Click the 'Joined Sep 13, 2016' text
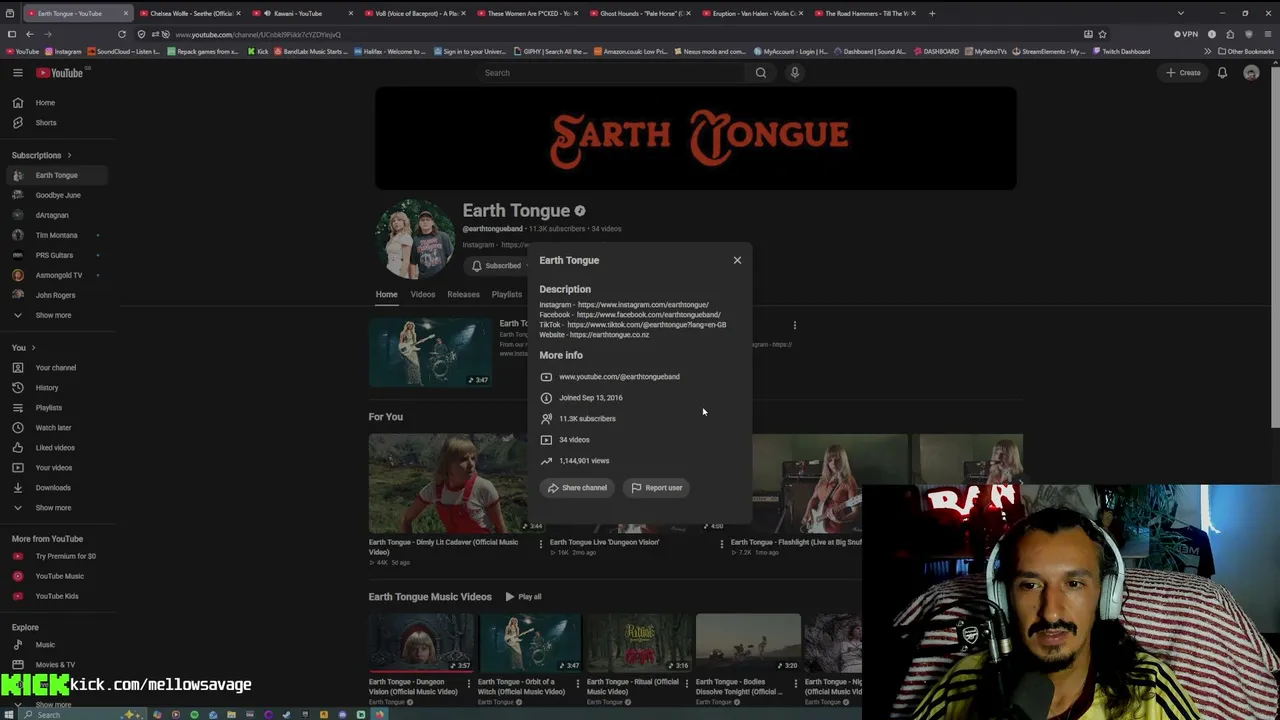The height and width of the screenshot is (720, 1280). [590, 398]
